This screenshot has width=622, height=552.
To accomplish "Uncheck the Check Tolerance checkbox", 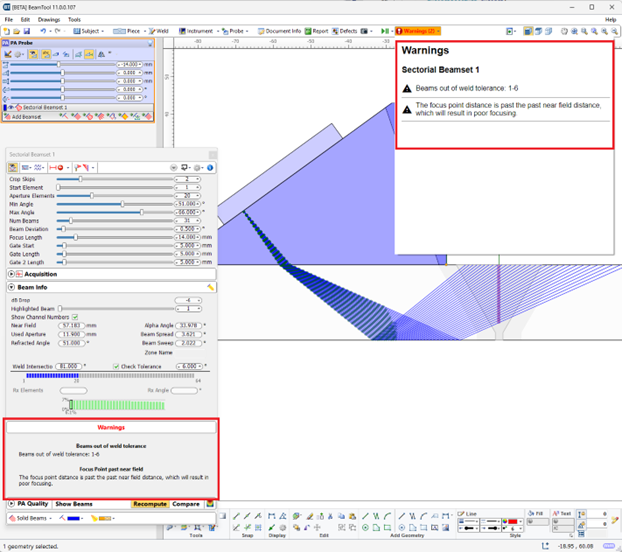I will pos(118,367).
